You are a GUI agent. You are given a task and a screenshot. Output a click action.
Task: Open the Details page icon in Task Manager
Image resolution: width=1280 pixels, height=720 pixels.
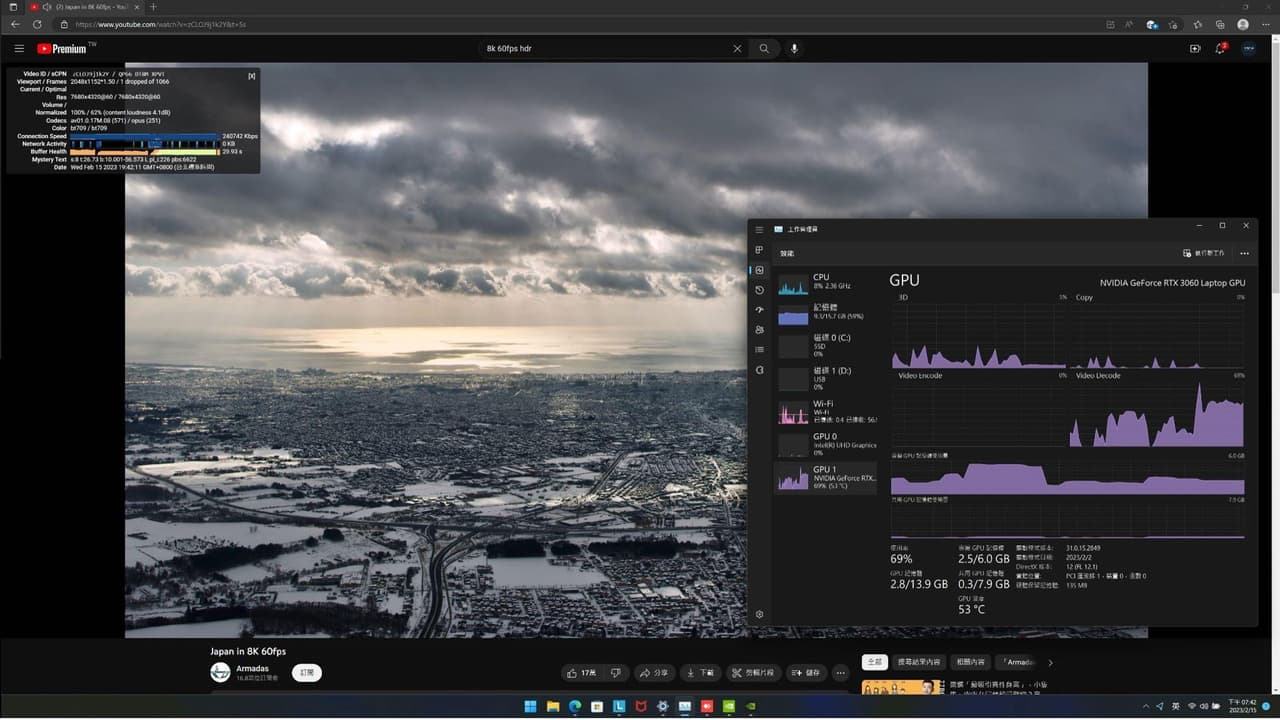point(759,349)
